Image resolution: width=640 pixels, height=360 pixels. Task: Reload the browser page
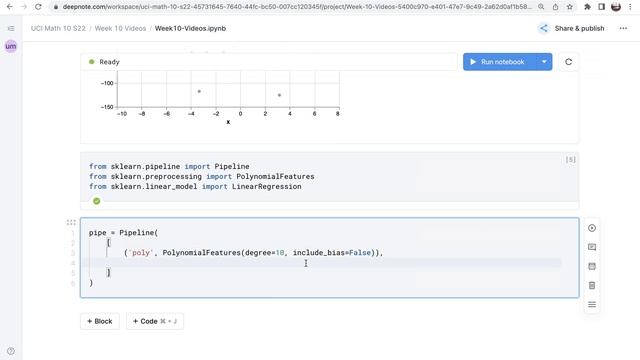tap(38, 7)
